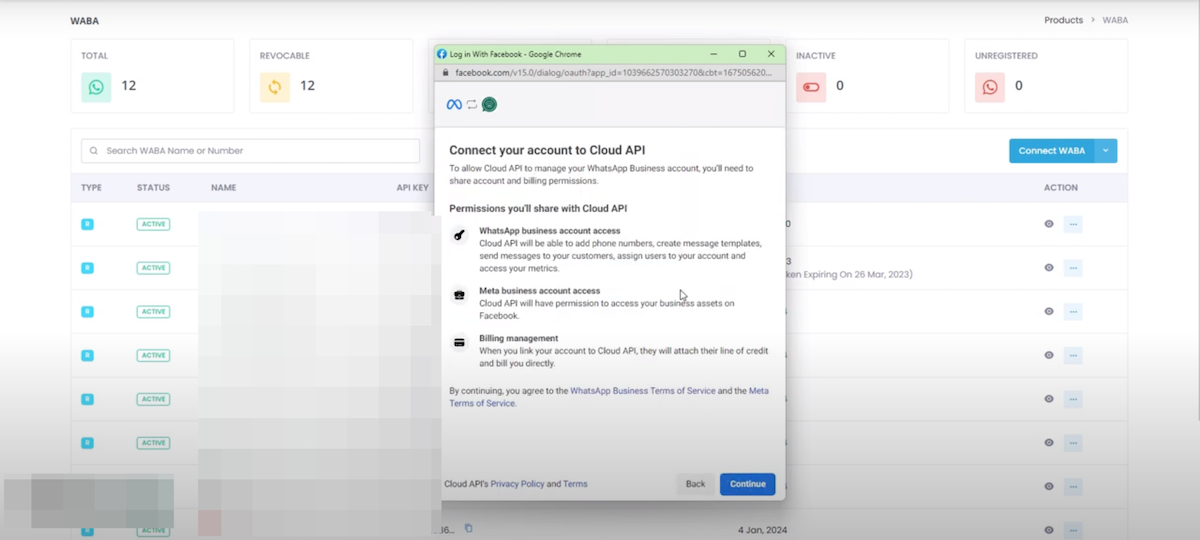
Task: Click the red toggle icon in INACTIVE card
Action: pyautogui.click(x=811, y=87)
